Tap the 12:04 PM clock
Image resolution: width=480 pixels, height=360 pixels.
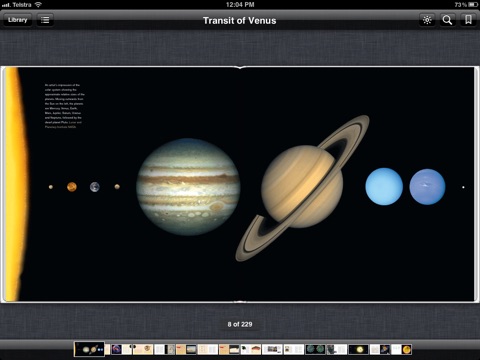pyautogui.click(x=240, y=5)
